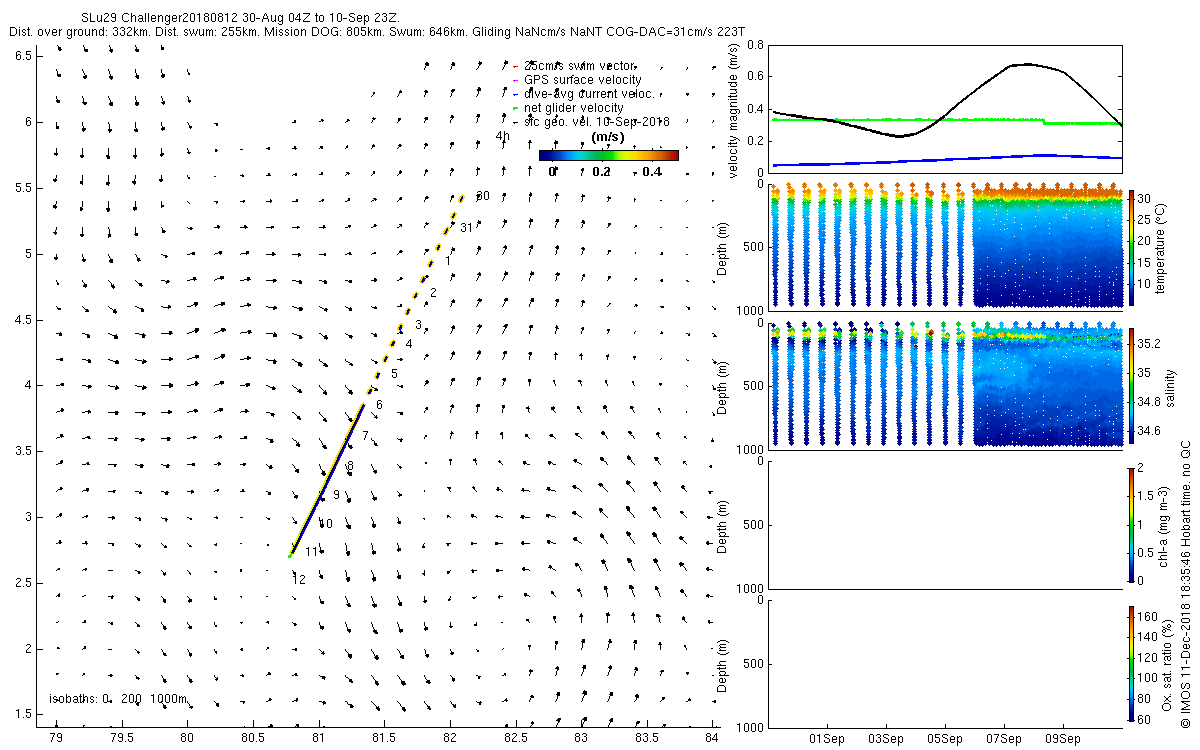This screenshot has height=750, width=1200.
Task: Click the 07Sep tick on time axis
Action: (x=1003, y=740)
